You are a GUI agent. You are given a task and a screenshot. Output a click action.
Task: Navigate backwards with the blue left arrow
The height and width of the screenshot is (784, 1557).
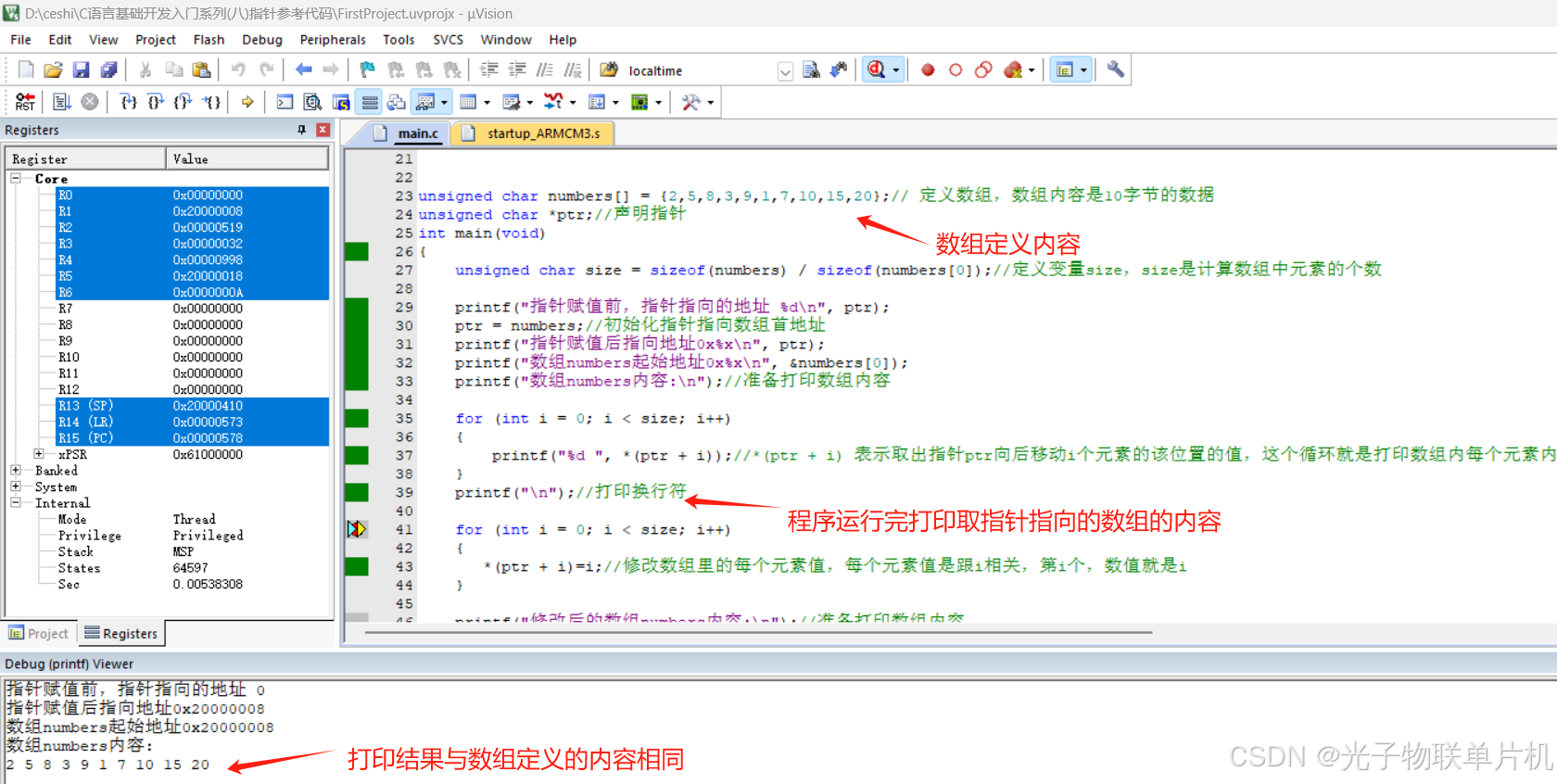tap(303, 70)
